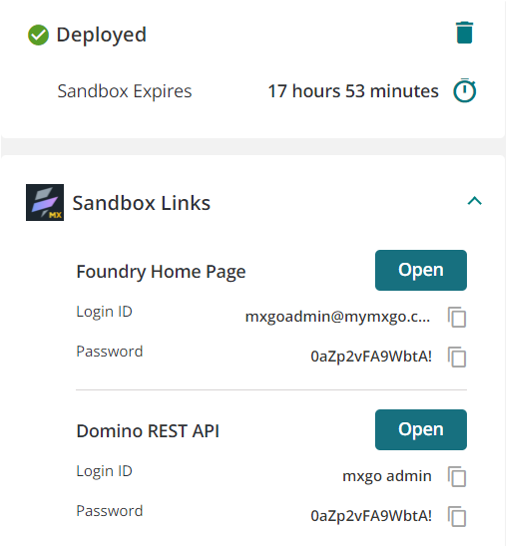Image resolution: width=506 pixels, height=546 pixels.
Task: Copy the Foundry Home Page password
Action: click(457, 357)
